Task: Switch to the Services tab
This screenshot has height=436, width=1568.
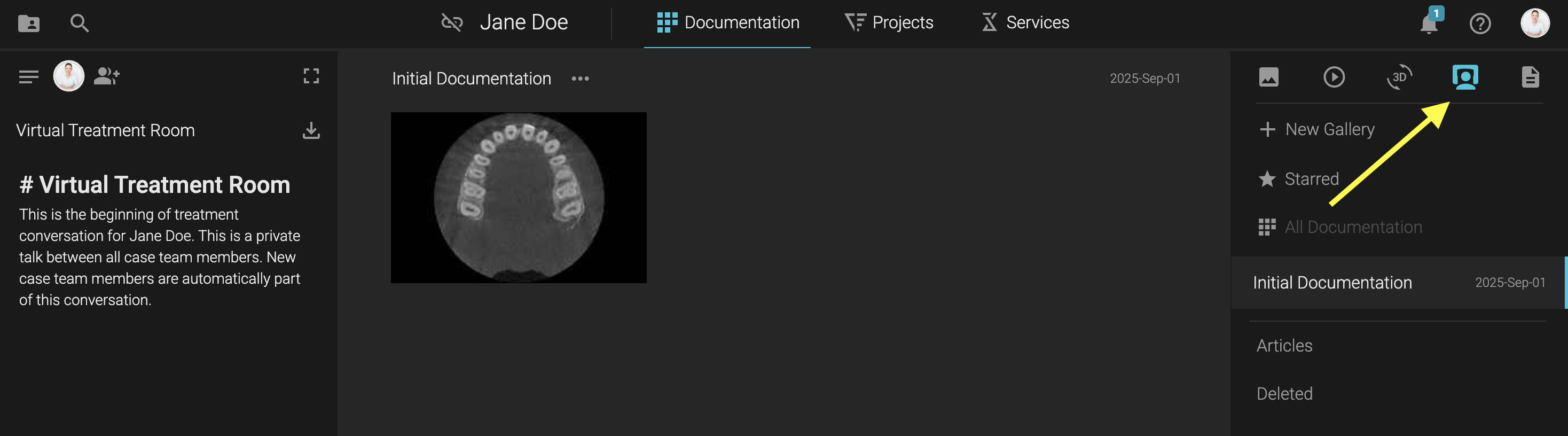Action: pos(1025,23)
